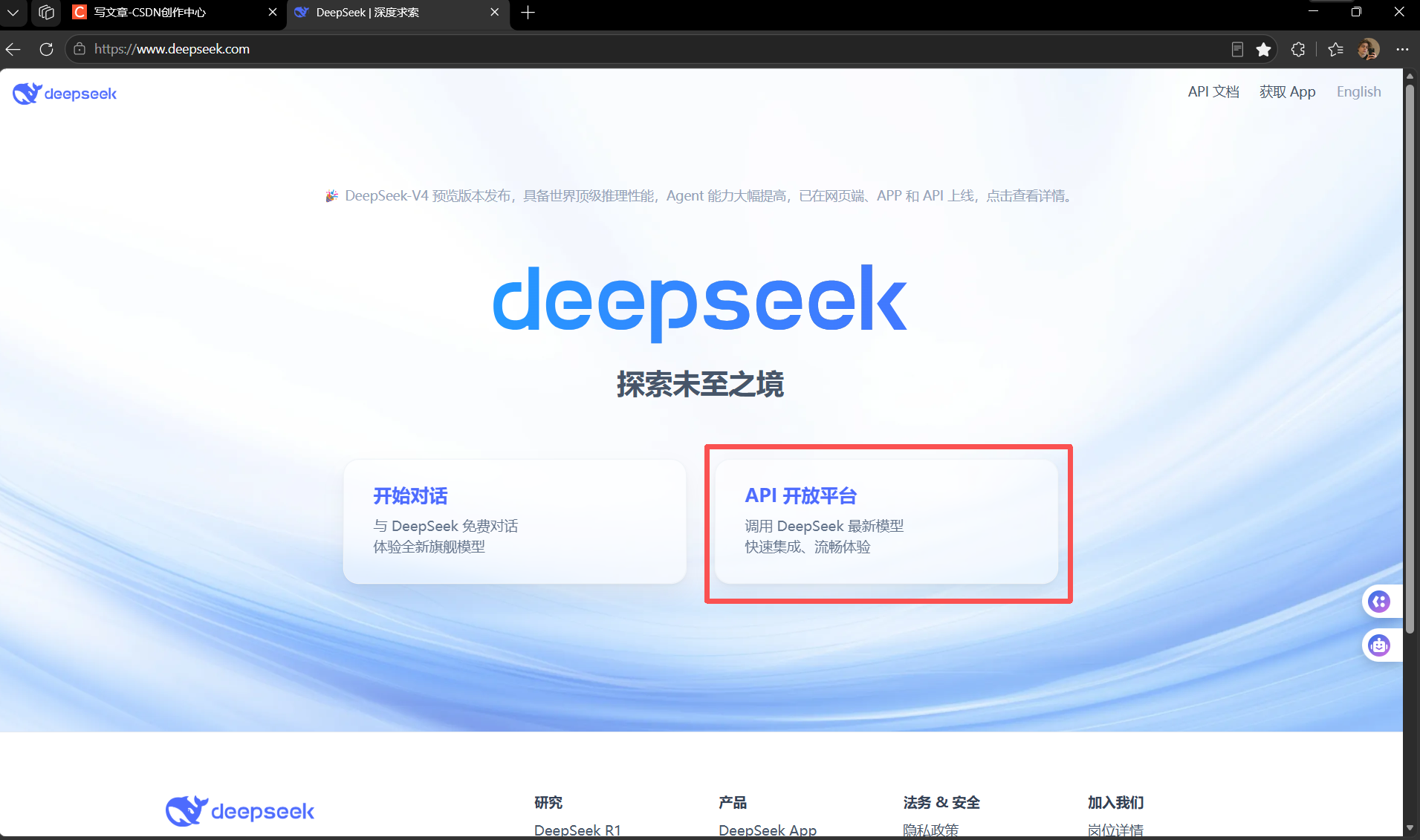Click the page vertical scrollbar thumb

click(x=1410, y=359)
